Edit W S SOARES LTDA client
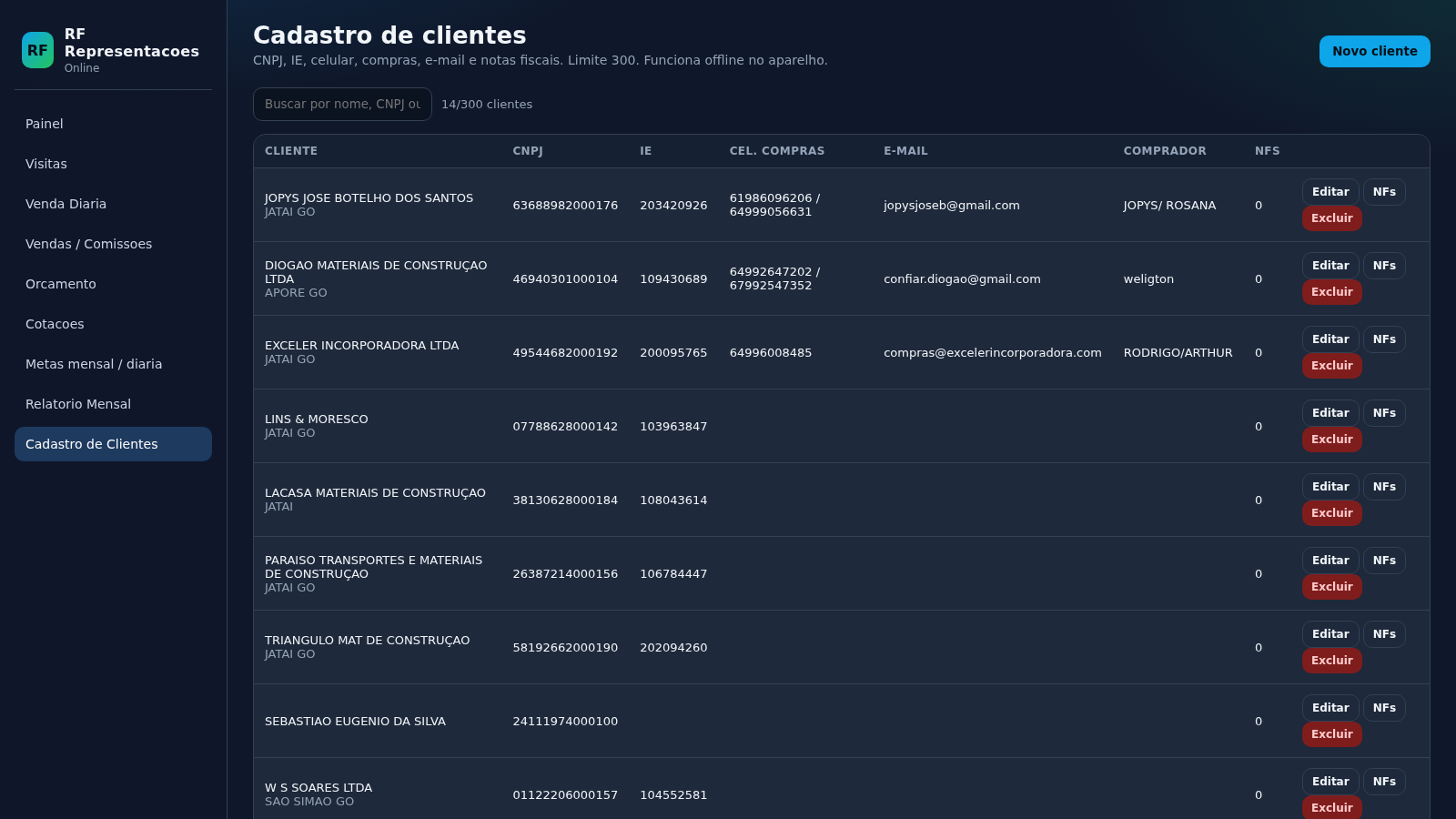Viewport: 1456px width, 819px height. pos(1330,782)
